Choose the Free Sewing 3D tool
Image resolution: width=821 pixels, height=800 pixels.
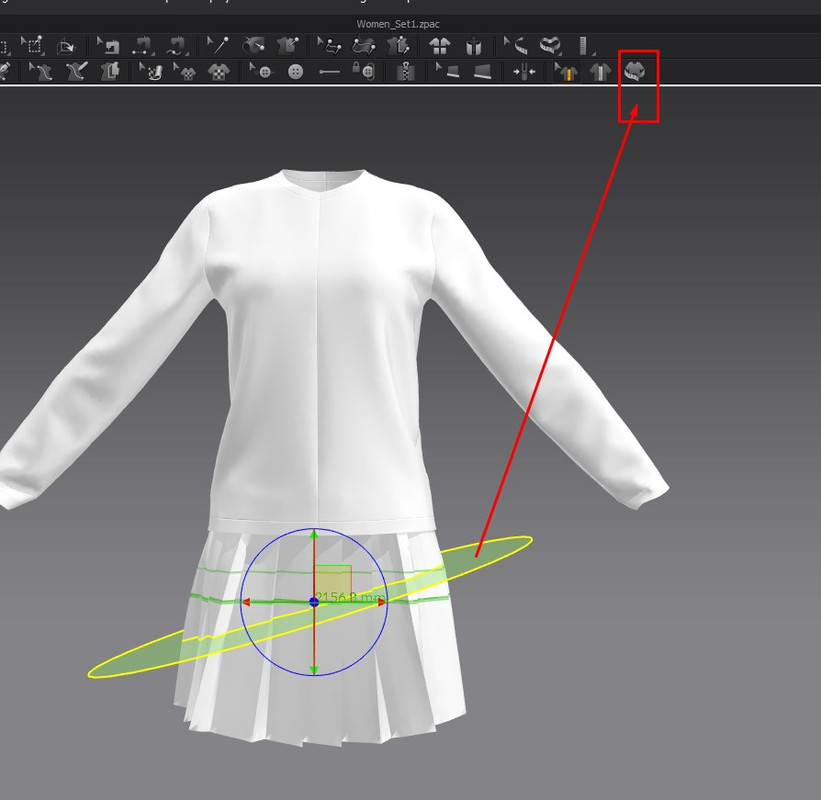click(x=177, y=46)
